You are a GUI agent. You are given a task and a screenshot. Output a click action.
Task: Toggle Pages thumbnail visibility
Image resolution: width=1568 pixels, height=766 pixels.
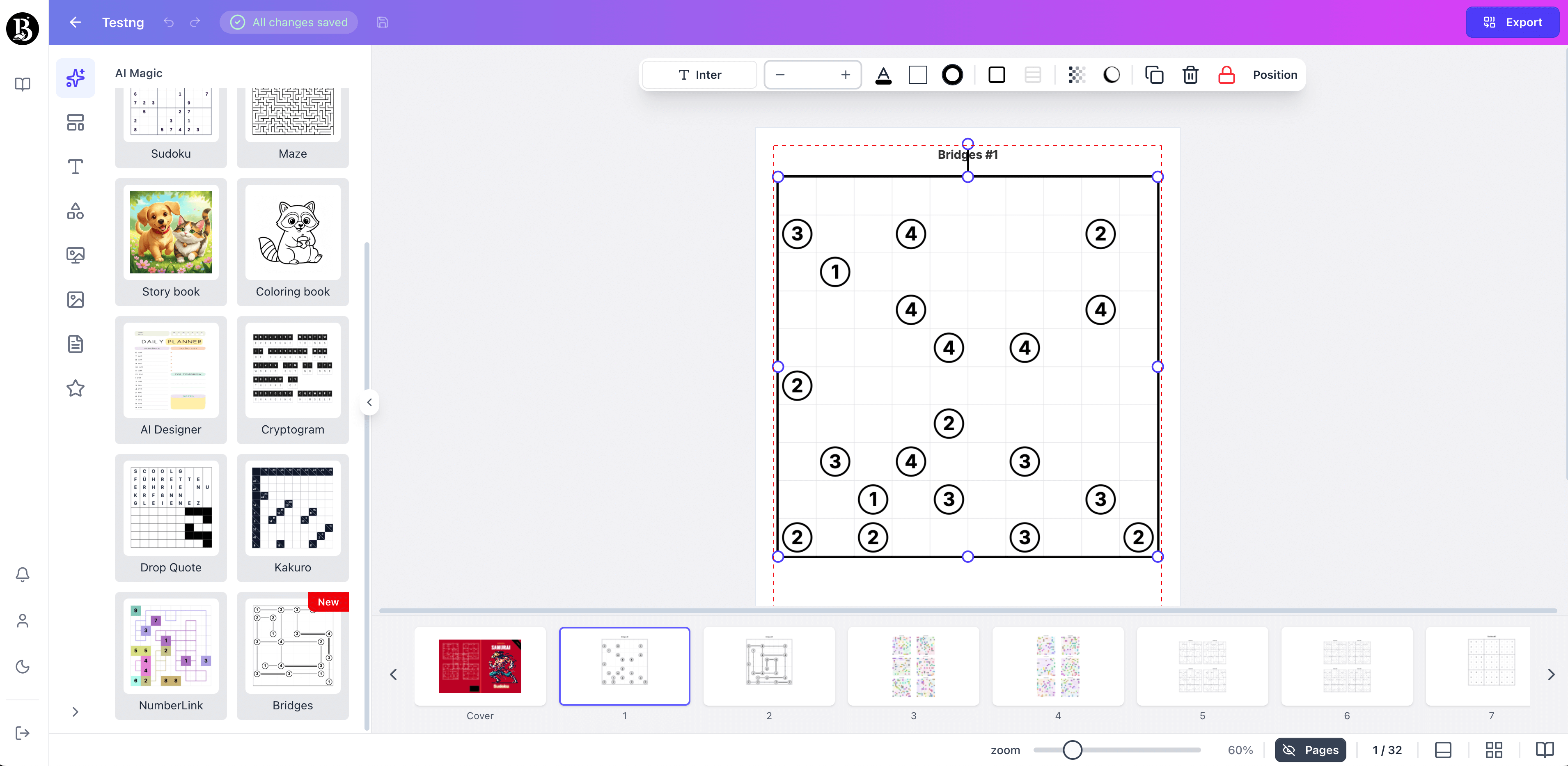[x=1311, y=750]
